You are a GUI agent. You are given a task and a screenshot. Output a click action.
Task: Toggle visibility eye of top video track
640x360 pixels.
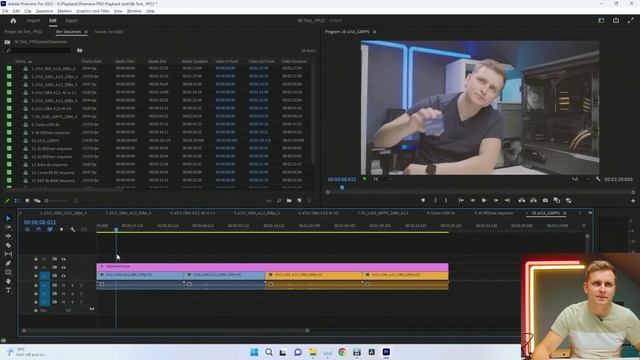63,259
